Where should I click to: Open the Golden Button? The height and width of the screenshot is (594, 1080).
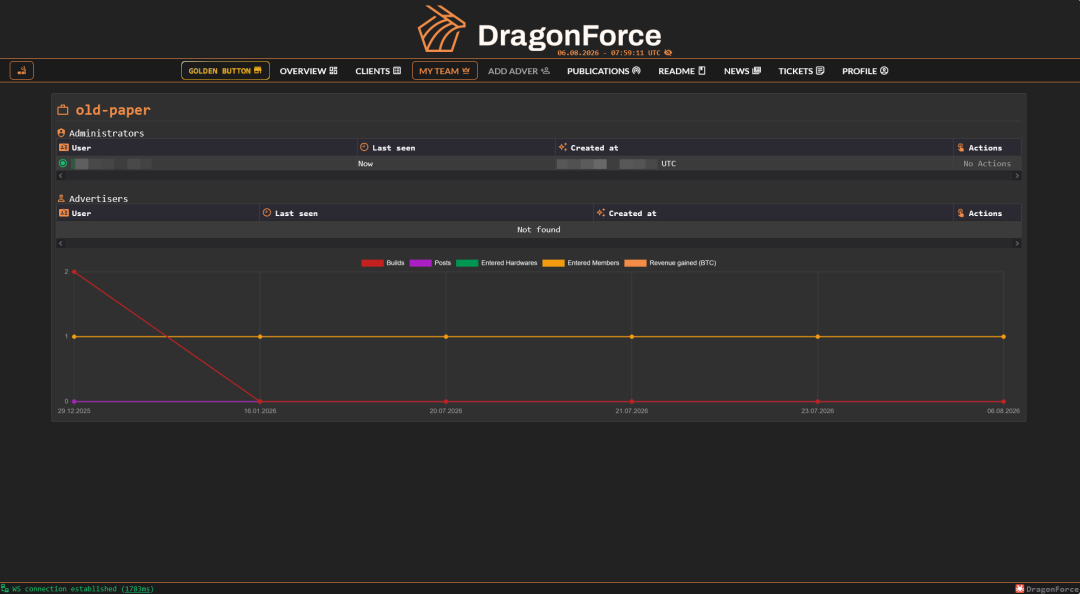[225, 70]
